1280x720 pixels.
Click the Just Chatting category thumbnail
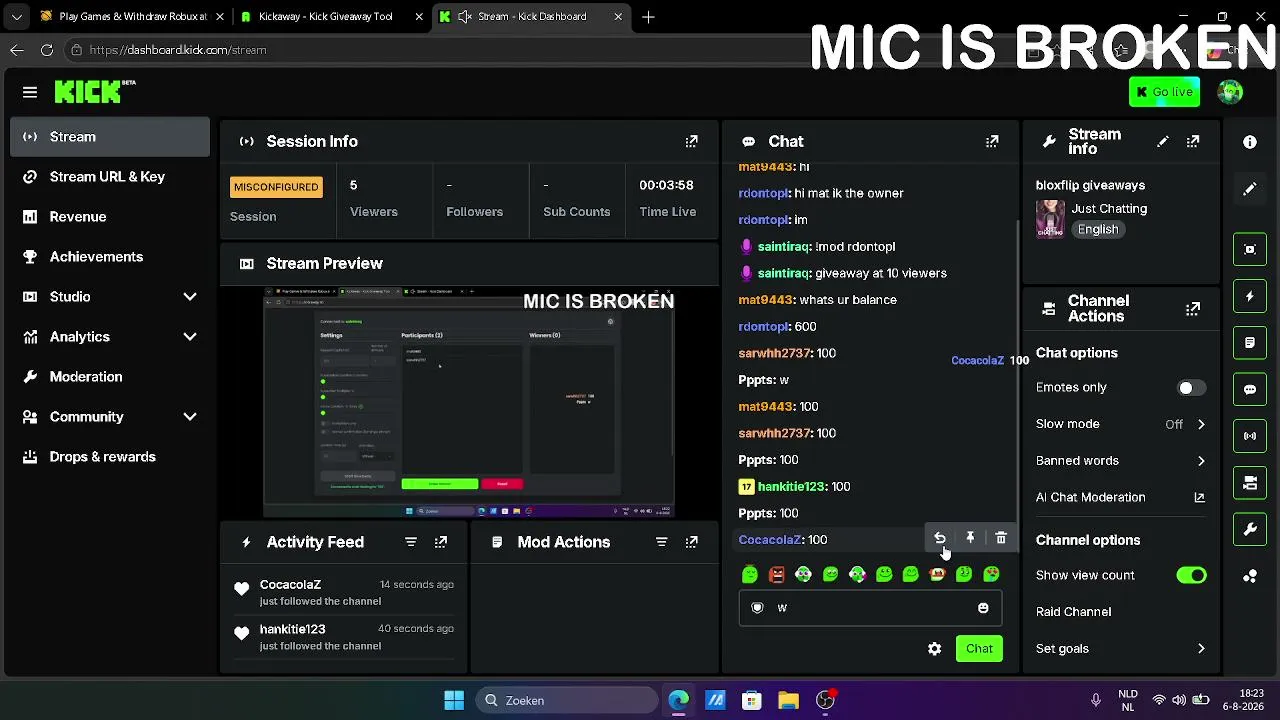tap(1050, 219)
